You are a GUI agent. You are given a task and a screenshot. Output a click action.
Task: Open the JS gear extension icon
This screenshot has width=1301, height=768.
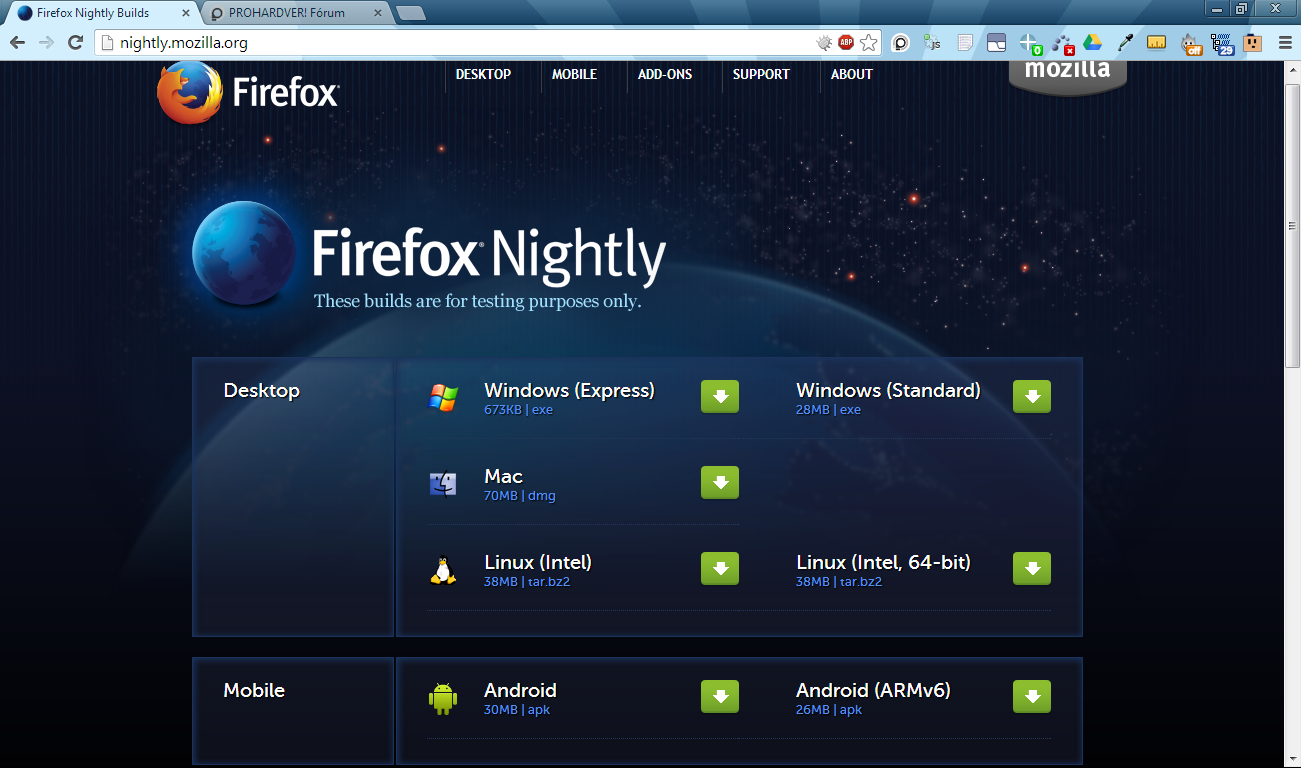932,42
